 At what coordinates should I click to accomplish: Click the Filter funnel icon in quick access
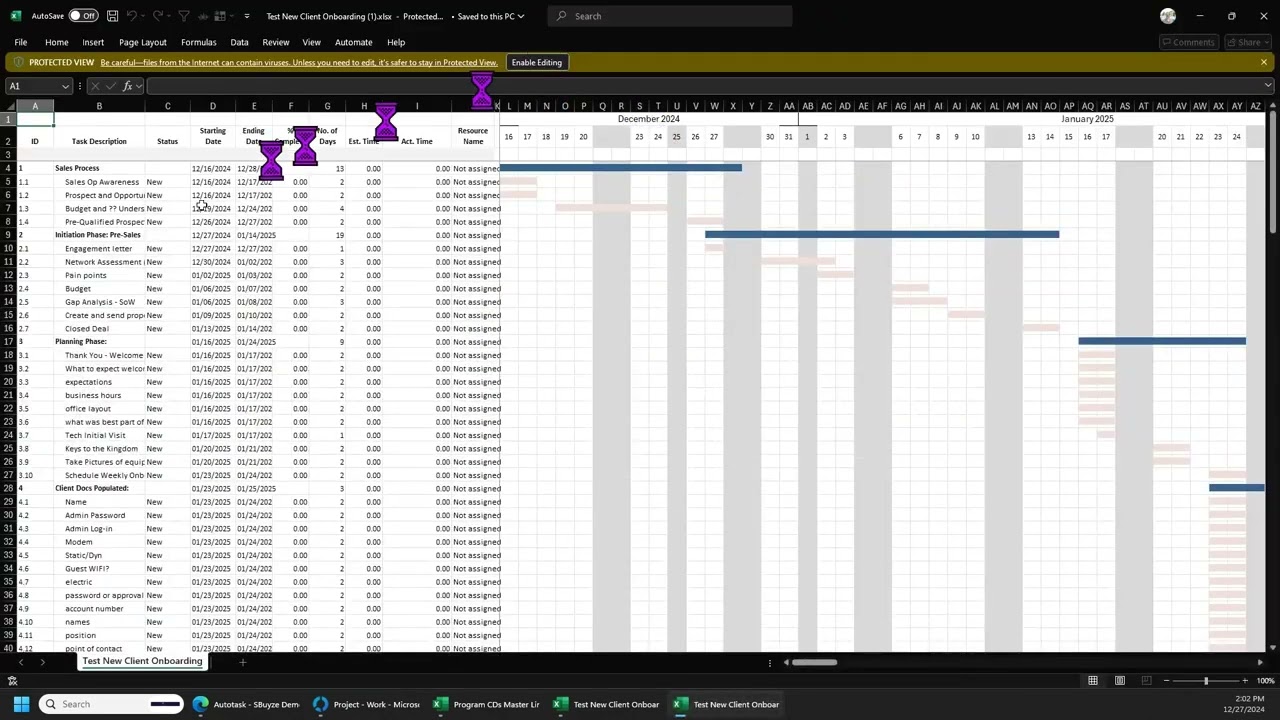(x=183, y=16)
